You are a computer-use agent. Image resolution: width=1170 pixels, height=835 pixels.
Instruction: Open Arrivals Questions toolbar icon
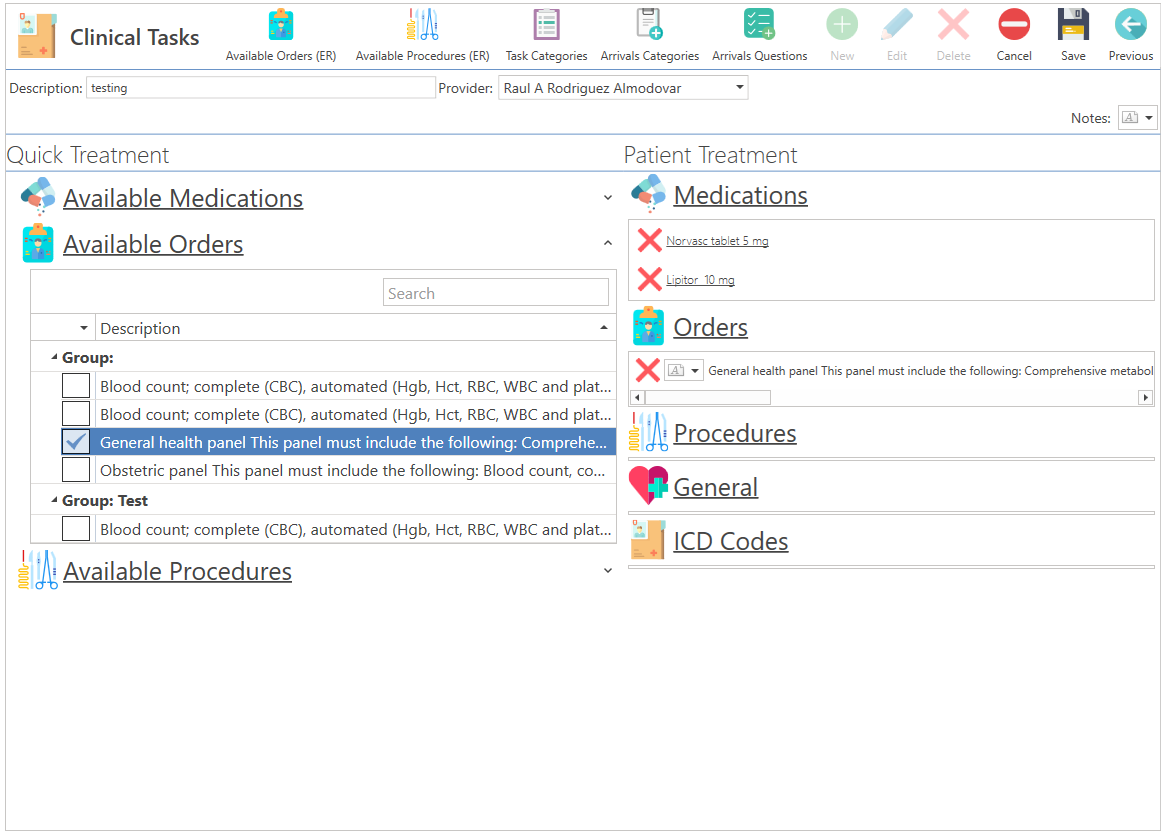pos(760,26)
